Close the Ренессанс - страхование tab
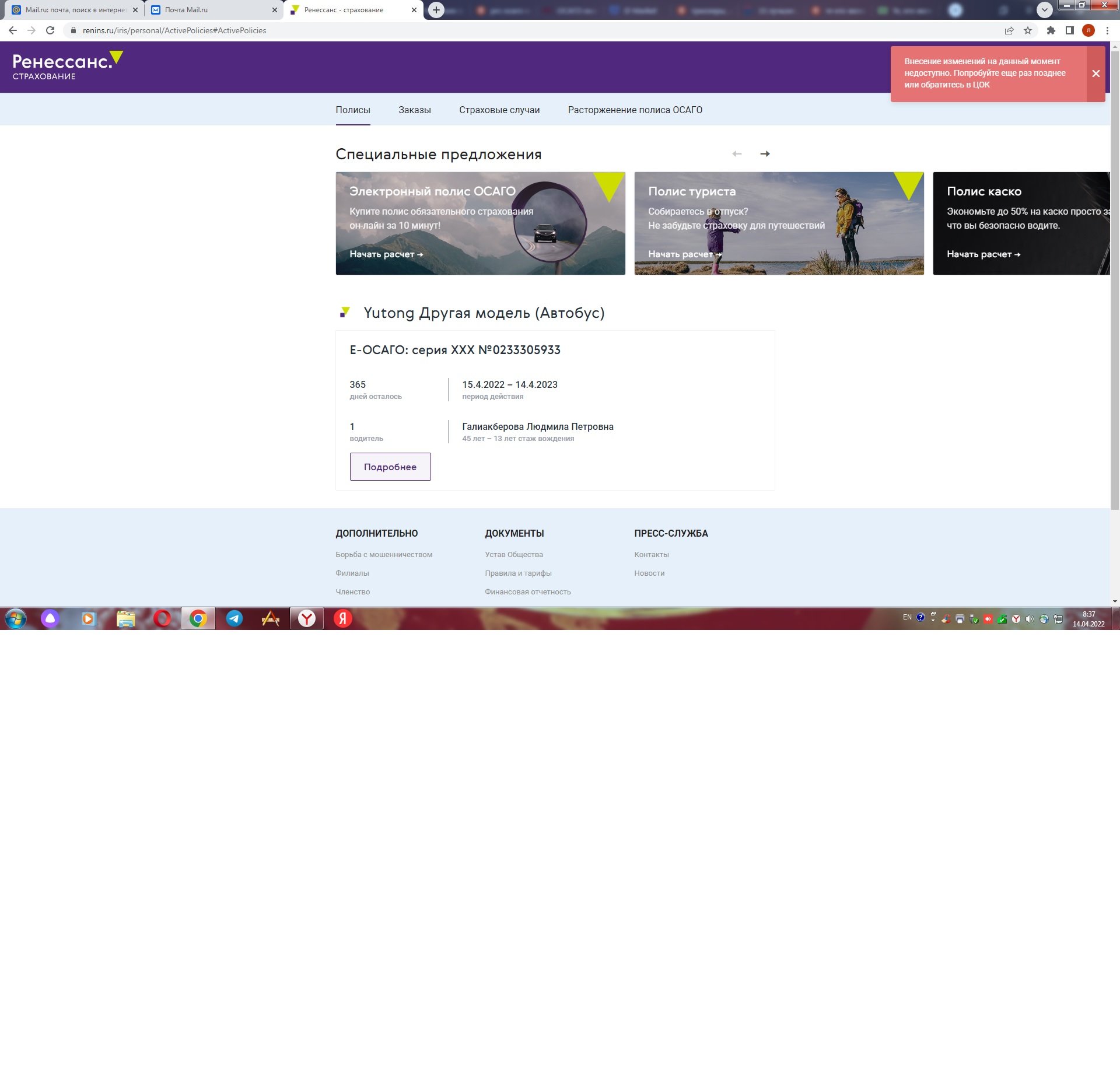 [414, 10]
